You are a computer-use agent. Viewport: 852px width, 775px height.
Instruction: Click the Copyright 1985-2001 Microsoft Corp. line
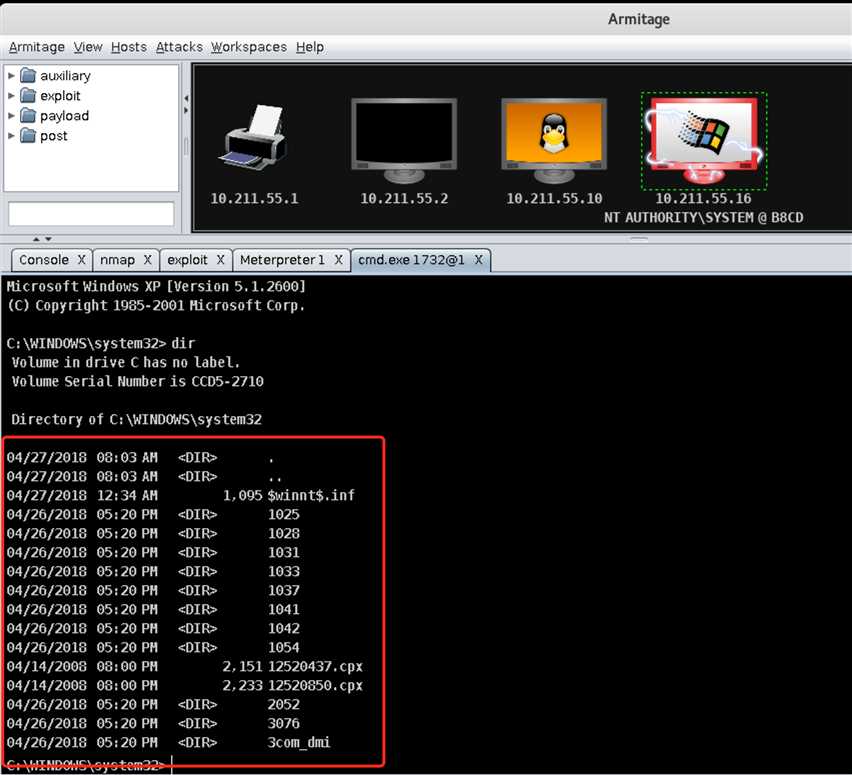click(x=156, y=305)
